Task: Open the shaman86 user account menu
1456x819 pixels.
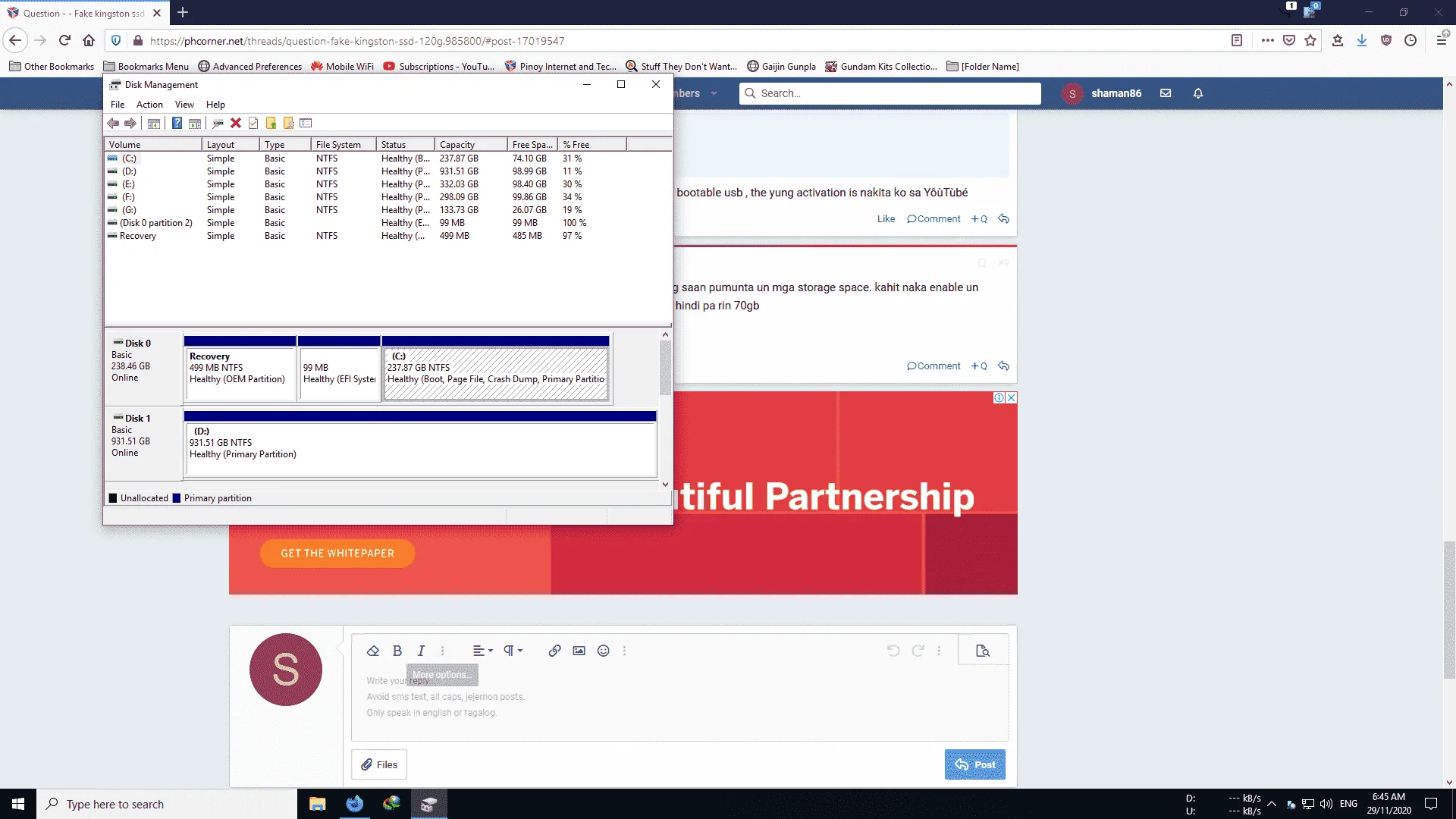Action: click(1102, 93)
